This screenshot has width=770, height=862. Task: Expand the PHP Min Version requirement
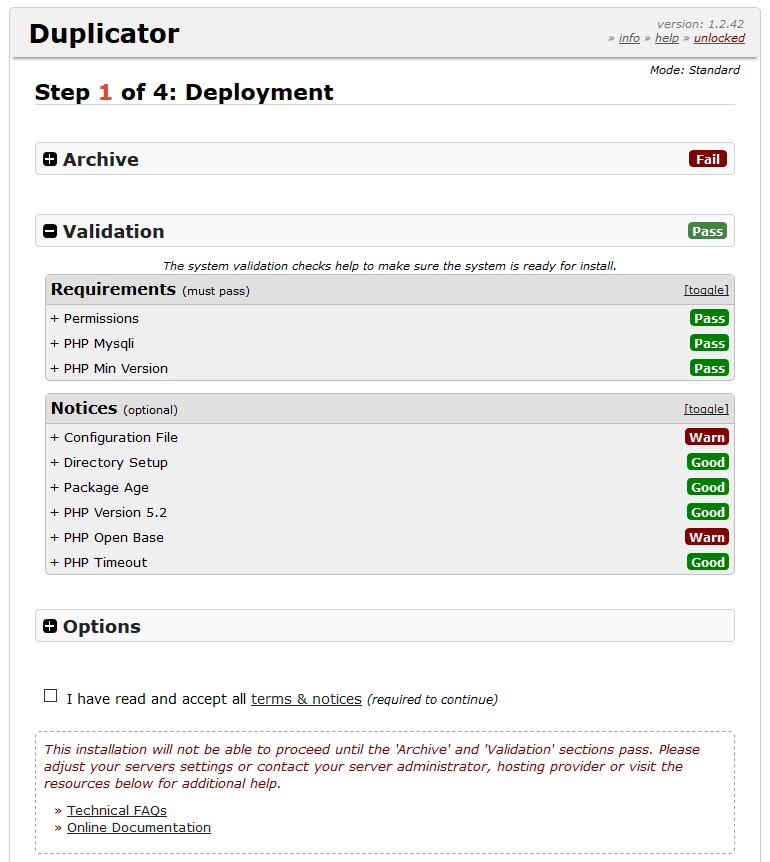click(x=109, y=368)
